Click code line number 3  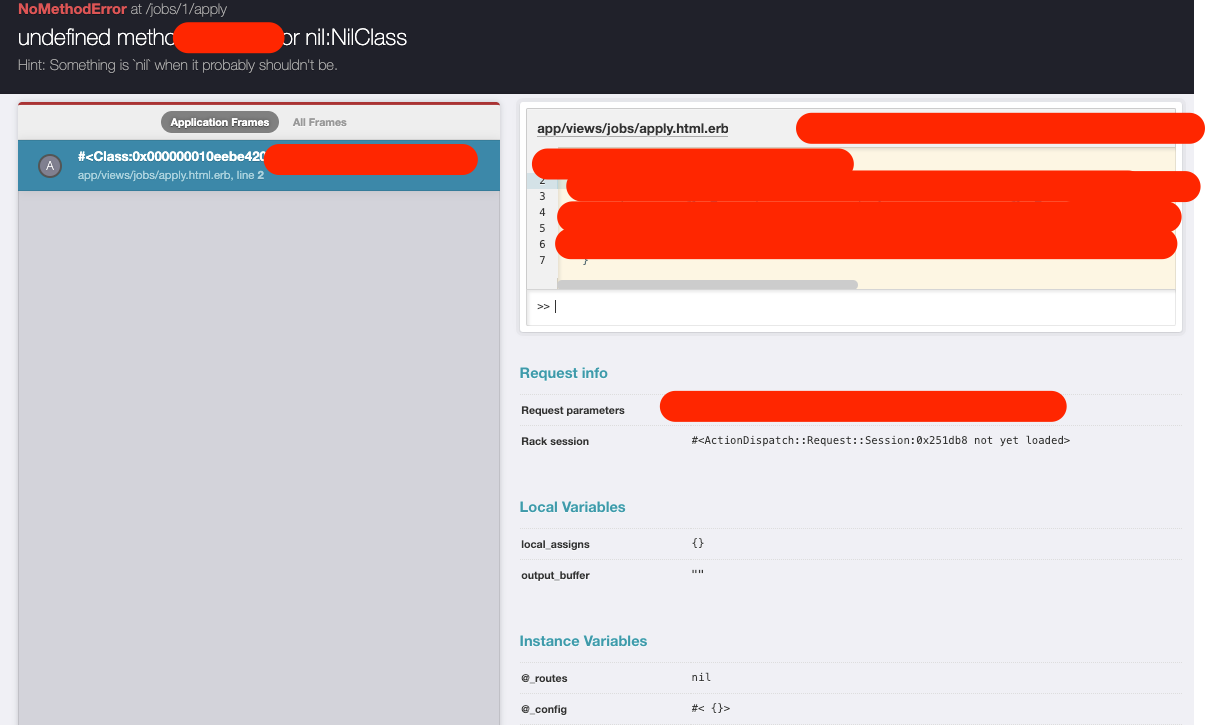click(542, 197)
